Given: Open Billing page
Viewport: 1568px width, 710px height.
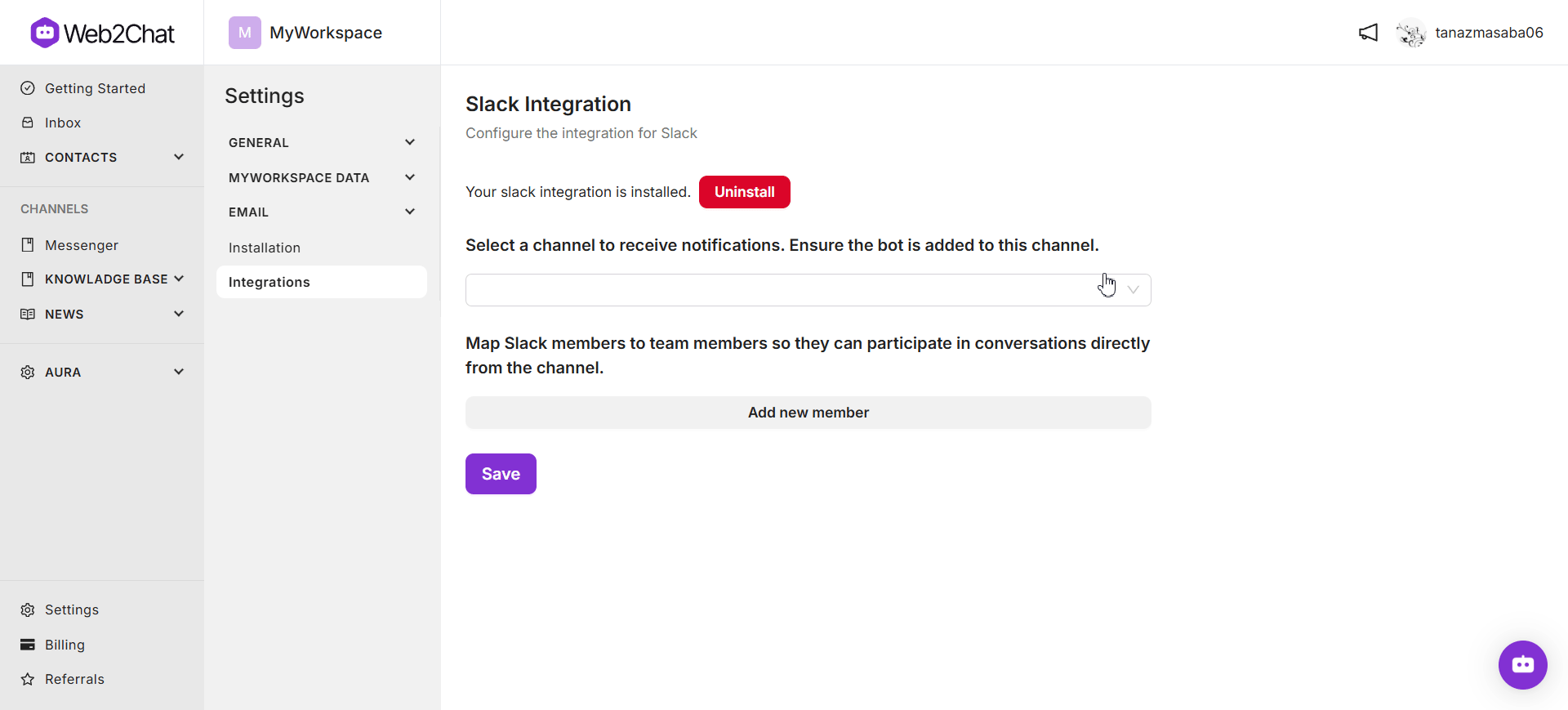Looking at the screenshot, I should [x=65, y=645].
